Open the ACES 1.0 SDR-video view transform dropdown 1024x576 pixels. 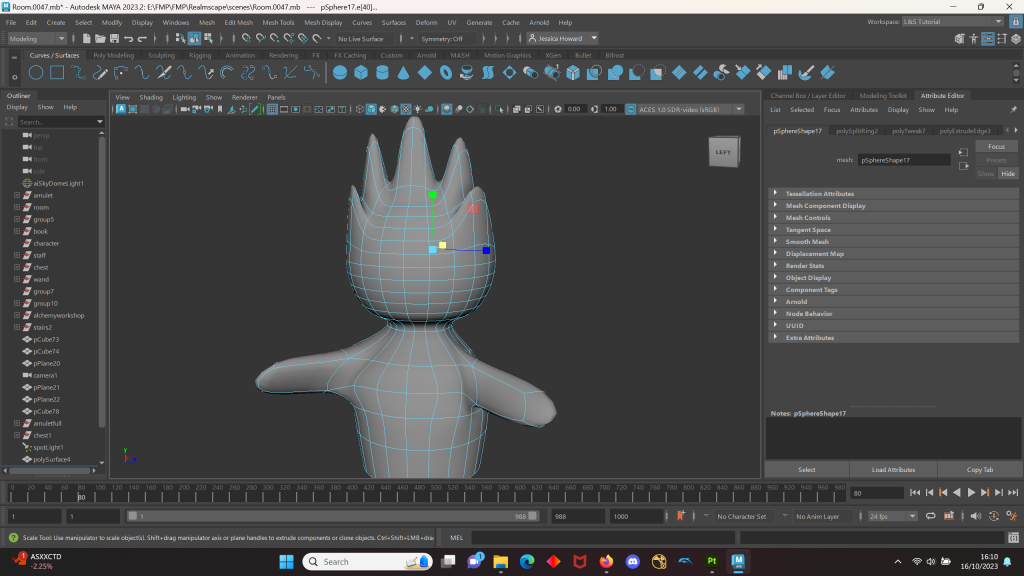[690, 109]
